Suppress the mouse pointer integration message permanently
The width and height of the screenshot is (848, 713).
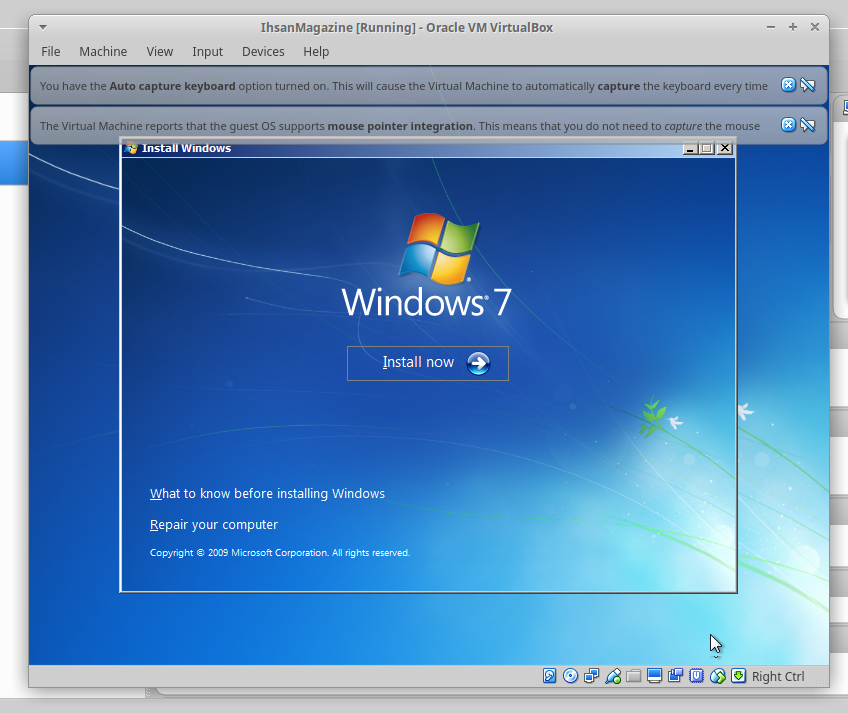[807, 125]
